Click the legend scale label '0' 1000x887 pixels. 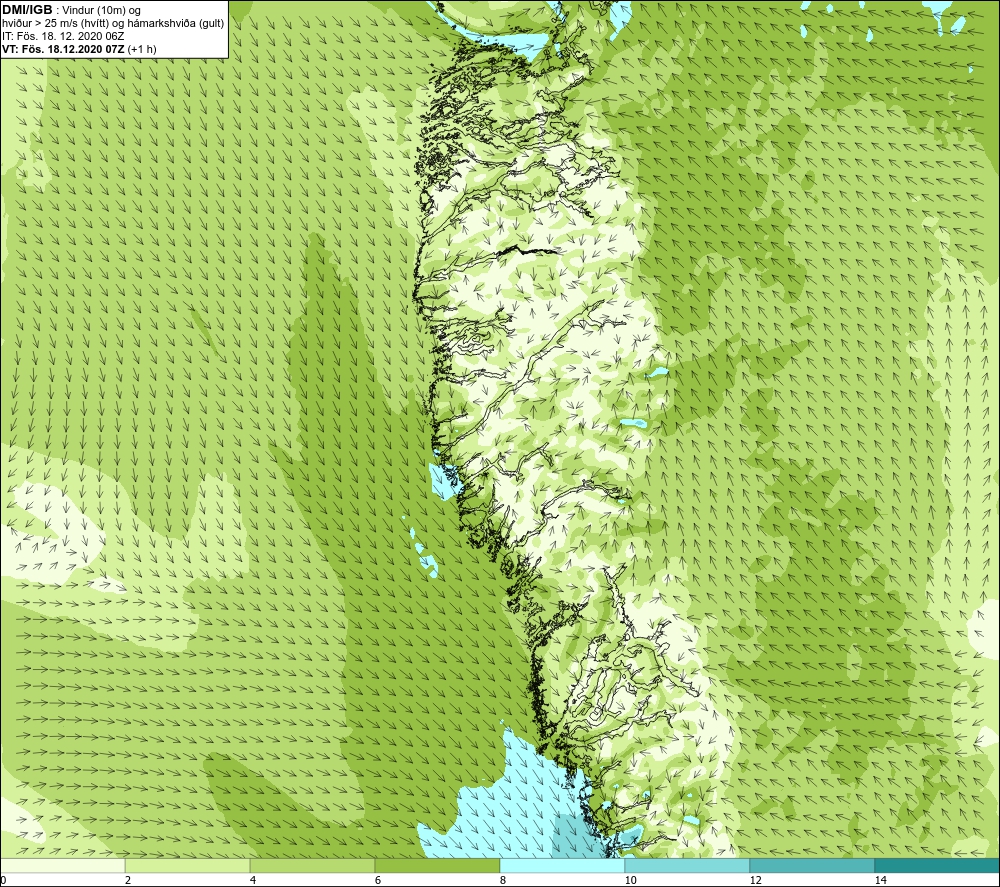tap(3, 881)
